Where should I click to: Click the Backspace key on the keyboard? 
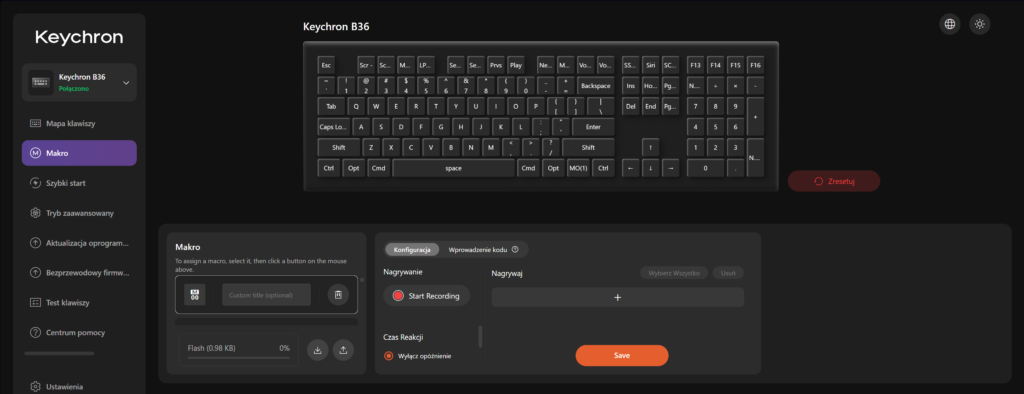point(596,86)
